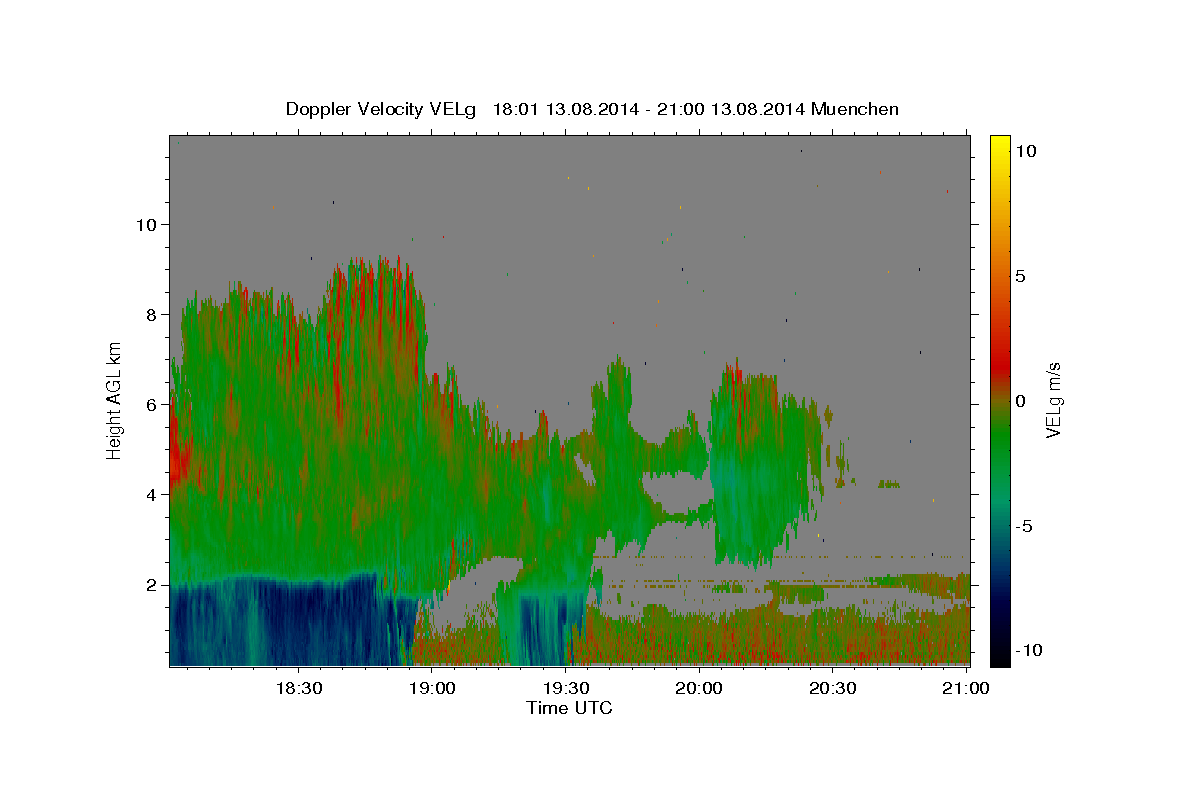Click height axis label 2
The width and height of the screenshot is (1200, 800).
(154, 585)
